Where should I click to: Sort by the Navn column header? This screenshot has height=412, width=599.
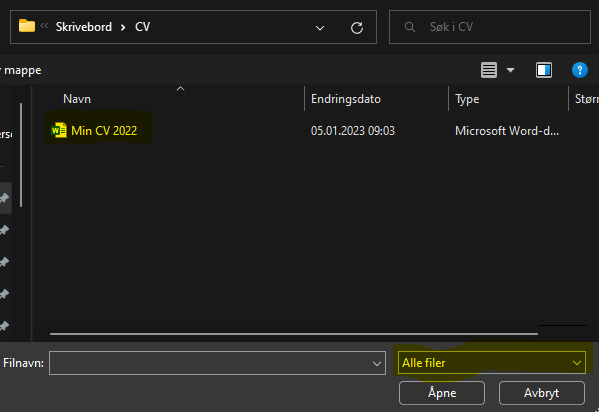pyautogui.click(x=77, y=99)
